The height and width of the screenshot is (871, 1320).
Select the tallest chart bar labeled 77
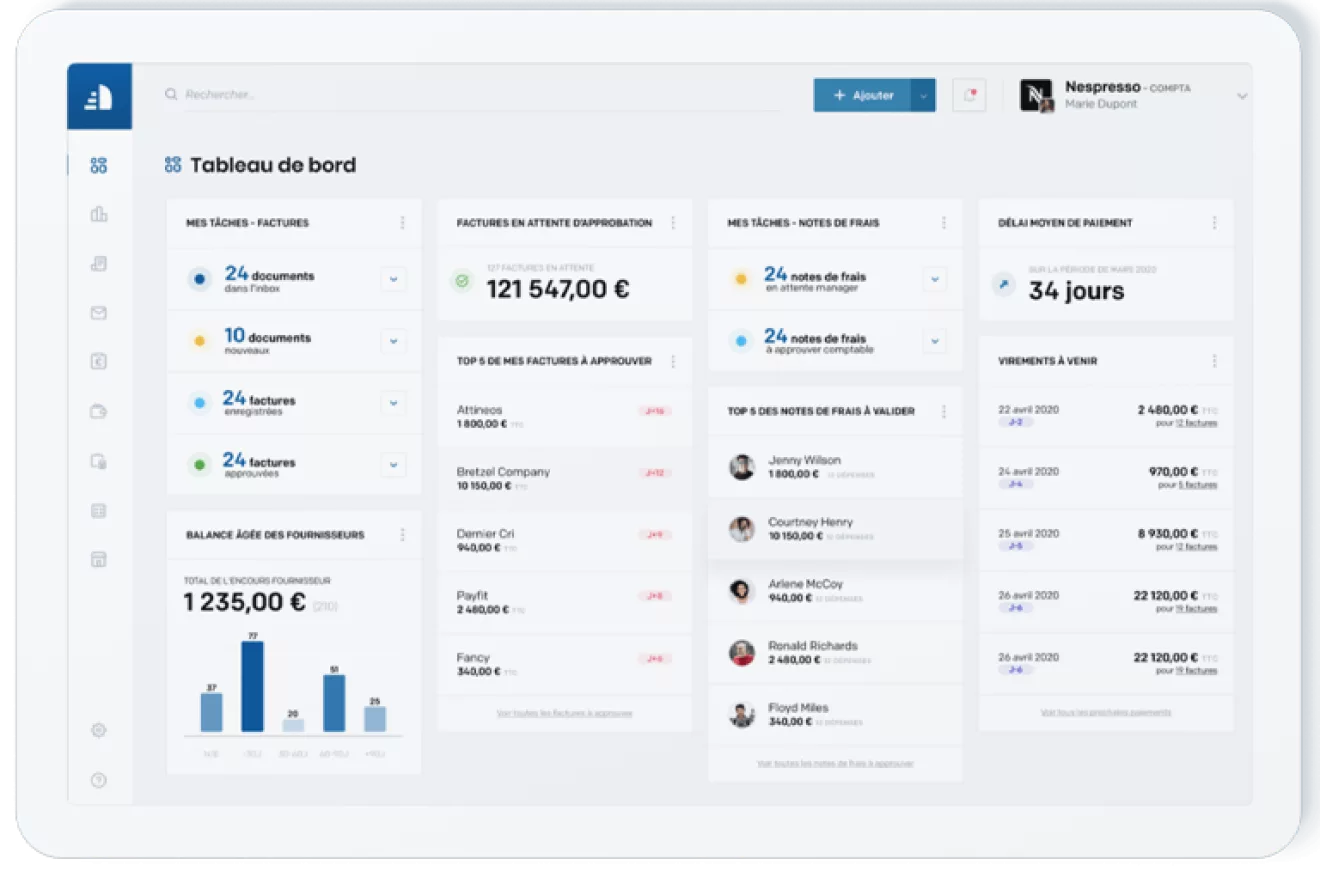pyautogui.click(x=253, y=687)
